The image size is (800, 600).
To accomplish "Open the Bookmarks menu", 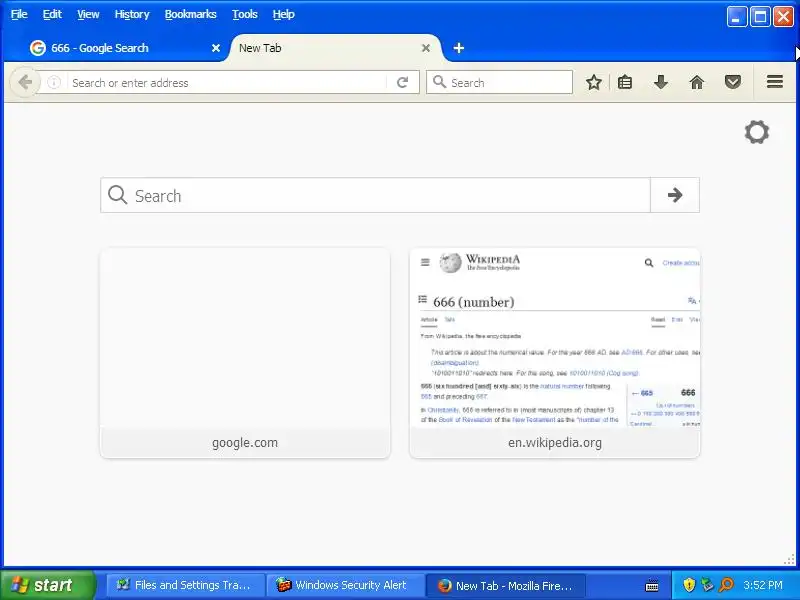I will (x=190, y=14).
